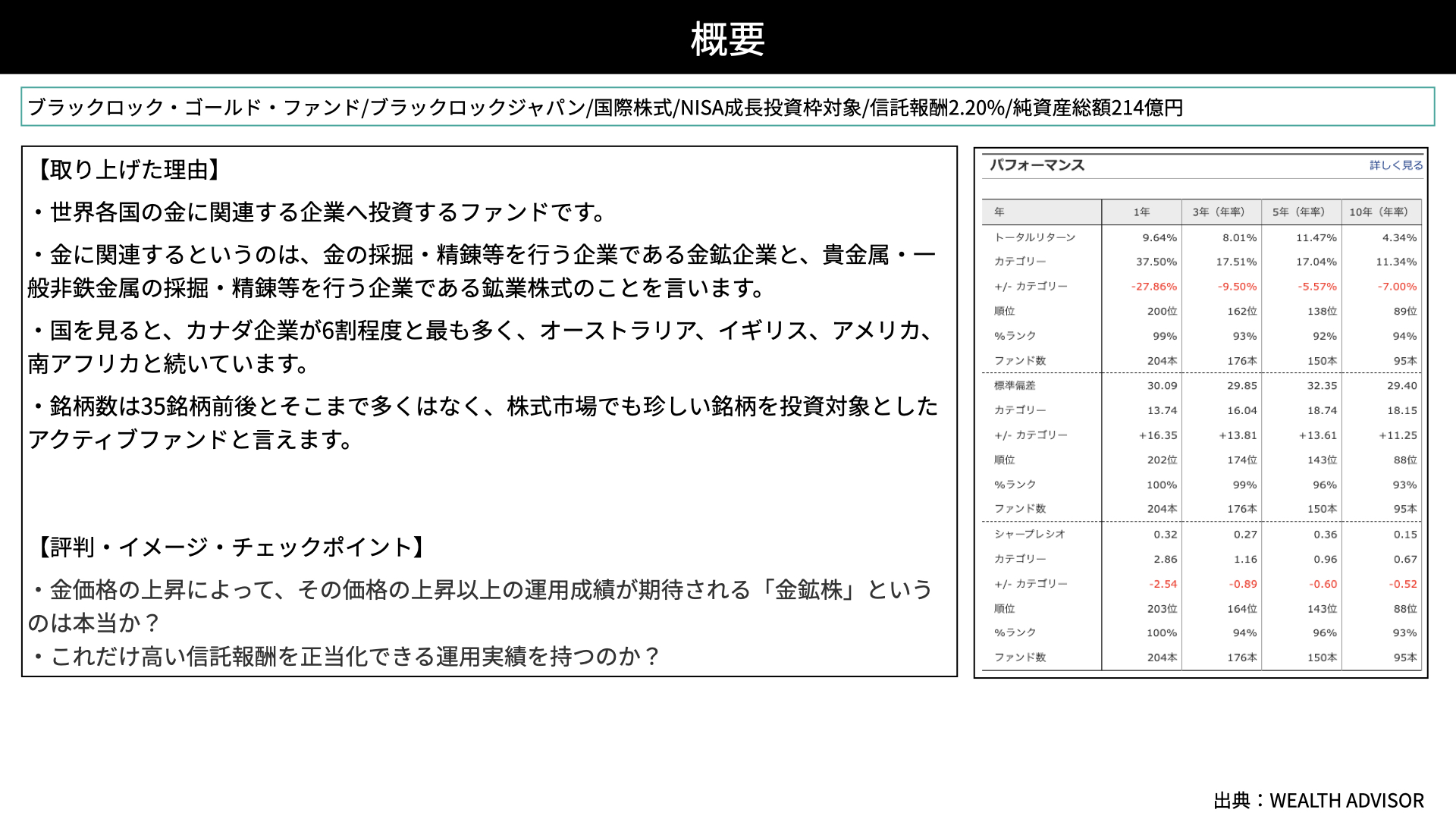This screenshot has height=819, width=1456.
Task: Click the 162位 rank cell
Action: pyautogui.click(x=1242, y=311)
